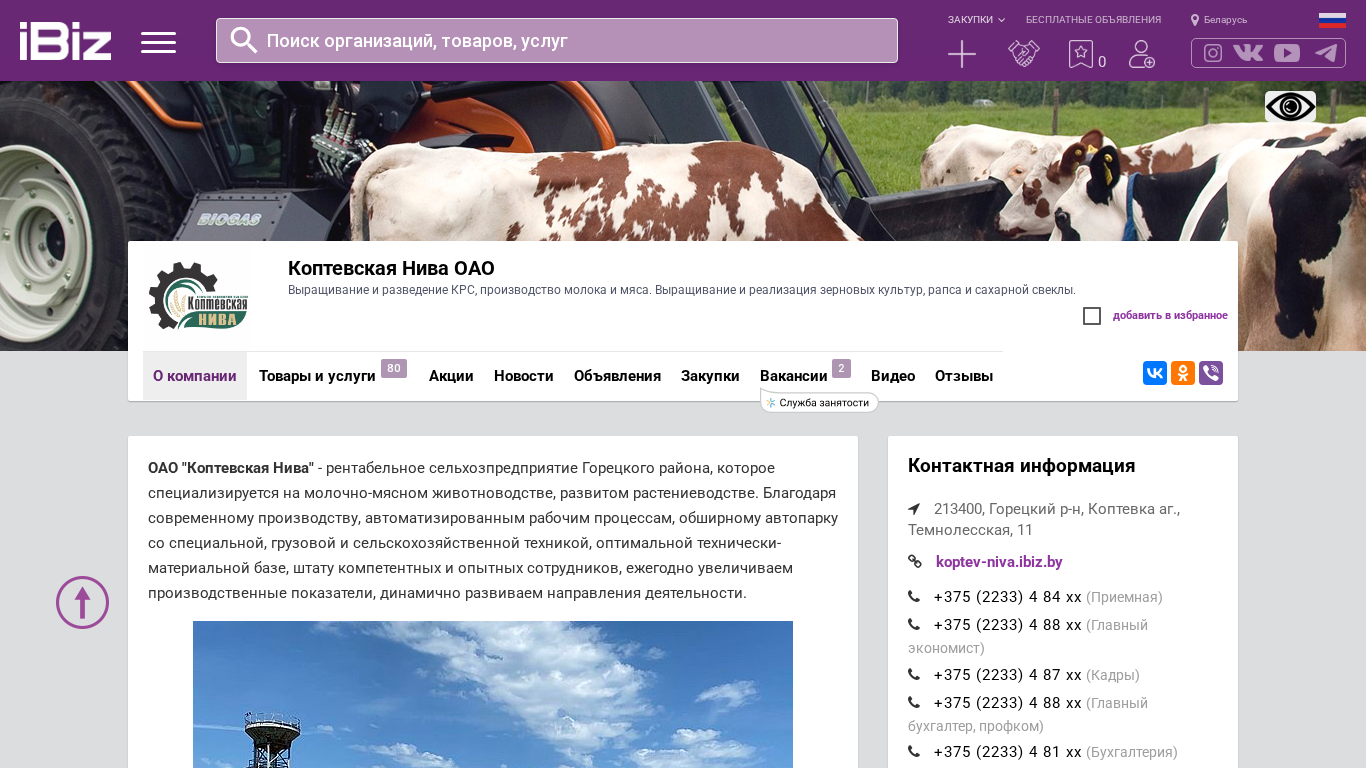
Task: Open the Telegram icon in header
Action: click(1326, 53)
